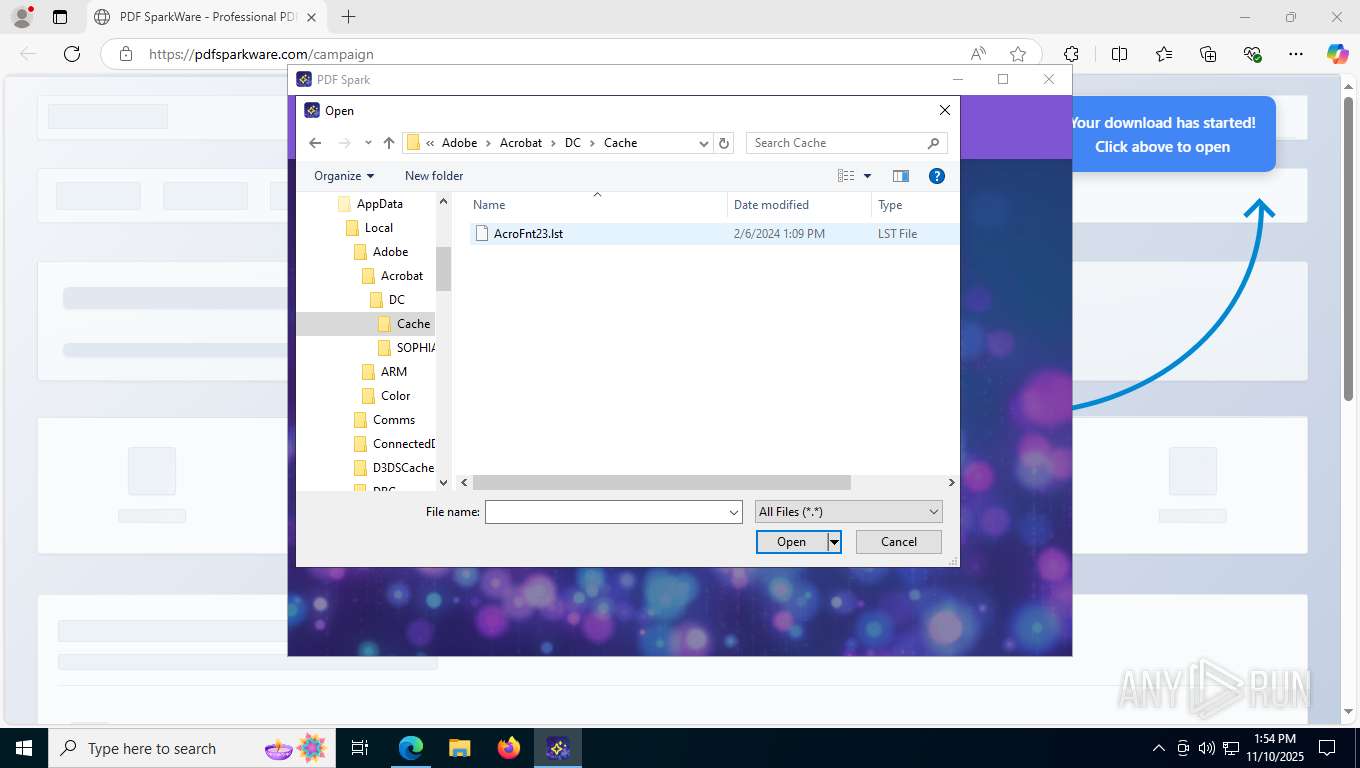The width and height of the screenshot is (1360, 768).
Task: Go up one folder level
Action: point(389,143)
